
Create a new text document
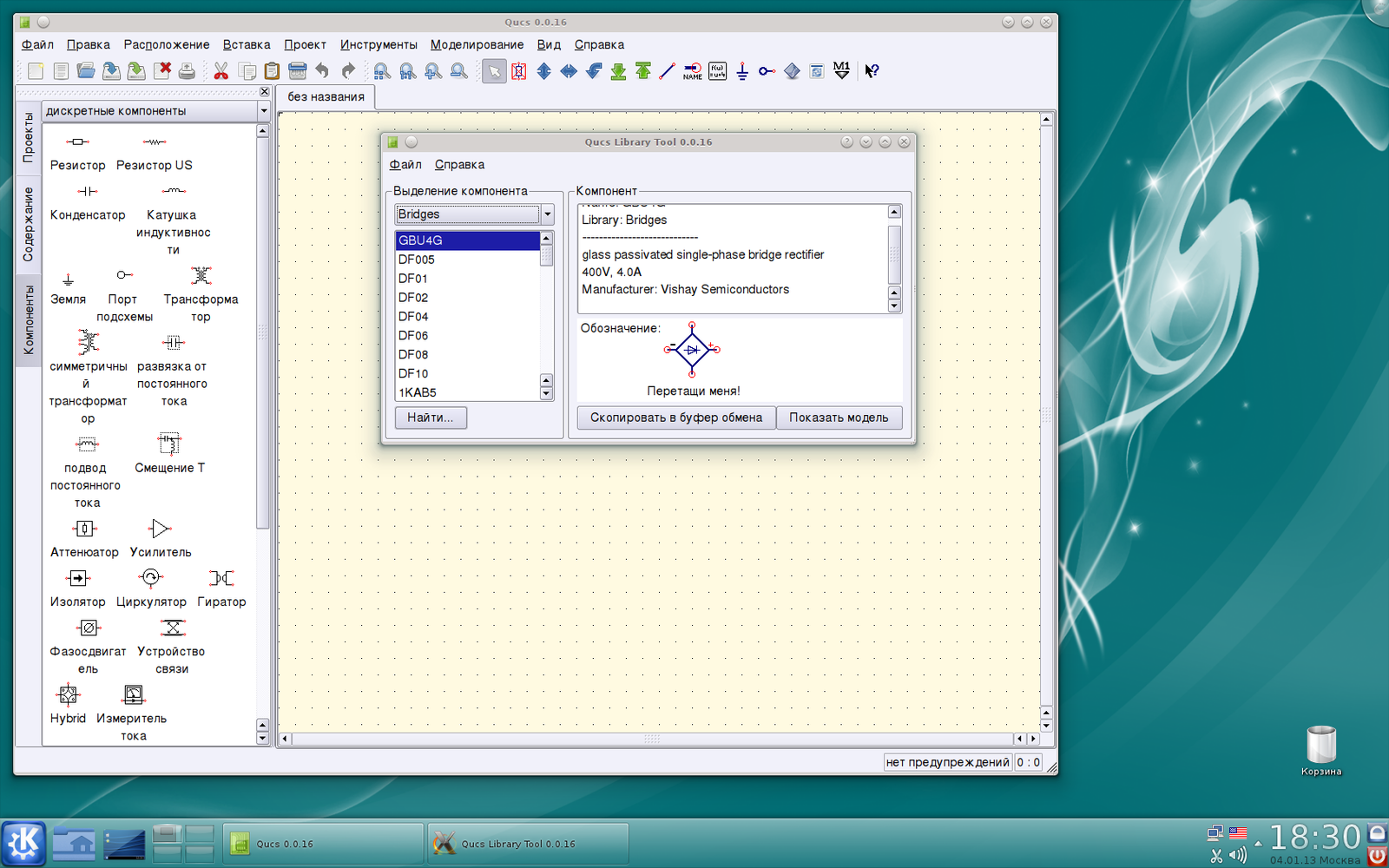pyautogui.click(x=61, y=71)
